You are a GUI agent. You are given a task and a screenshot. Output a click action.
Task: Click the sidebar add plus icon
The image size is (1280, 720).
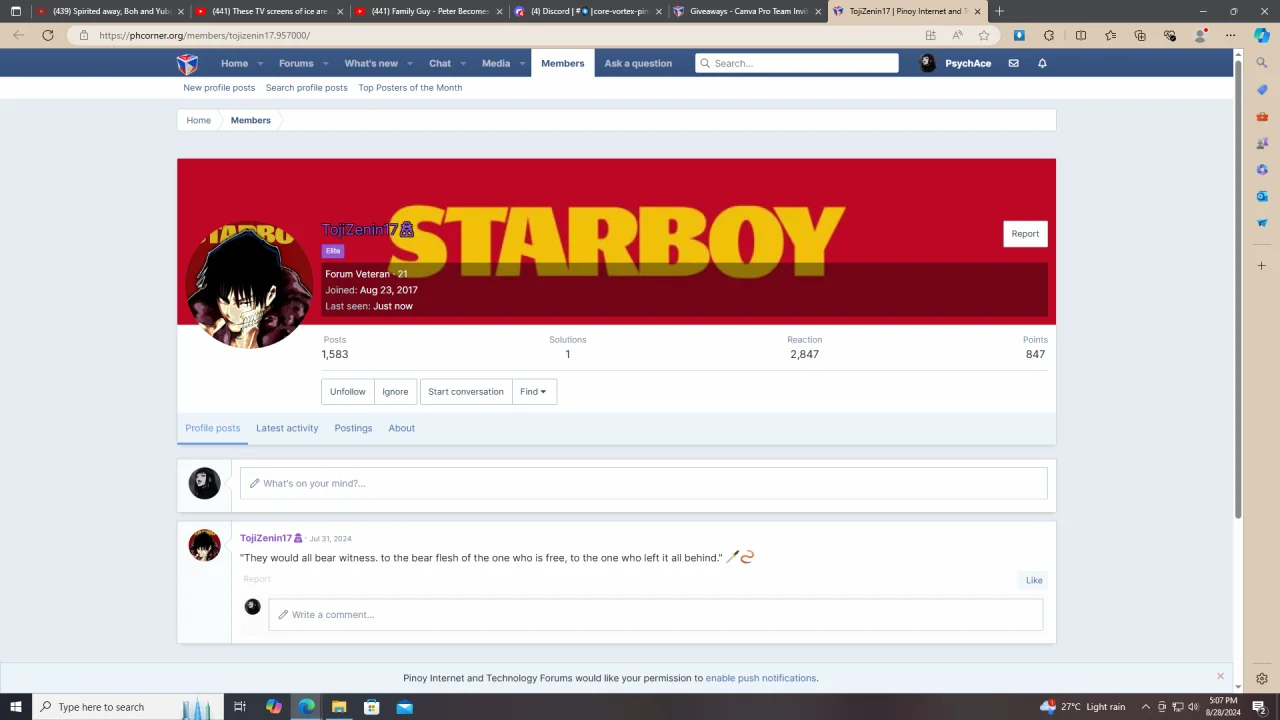click(x=1262, y=266)
